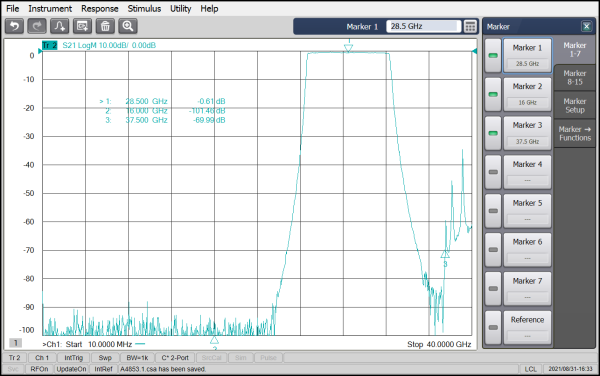Screen dimensions: 600x376
Task: Toggle the Reference marker indicator
Action: click(x=493, y=327)
